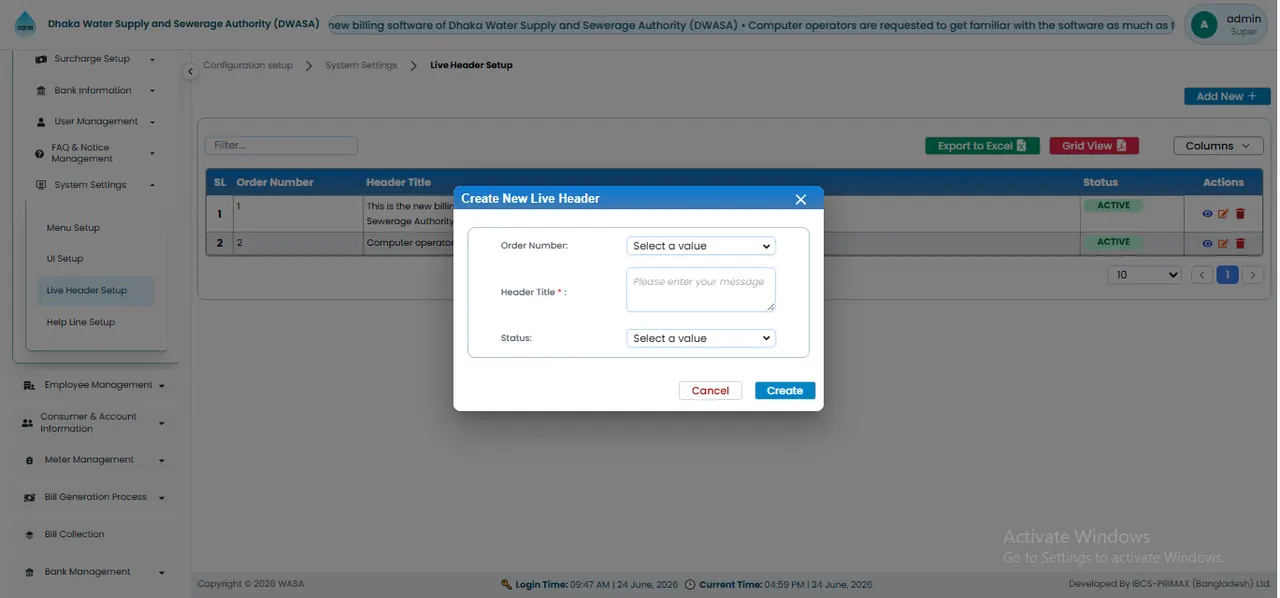This screenshot has width=1280, height=598.
Task: Expand the Bank Information menu arrow
Action: pyautogui.click(x=152, y=91)
